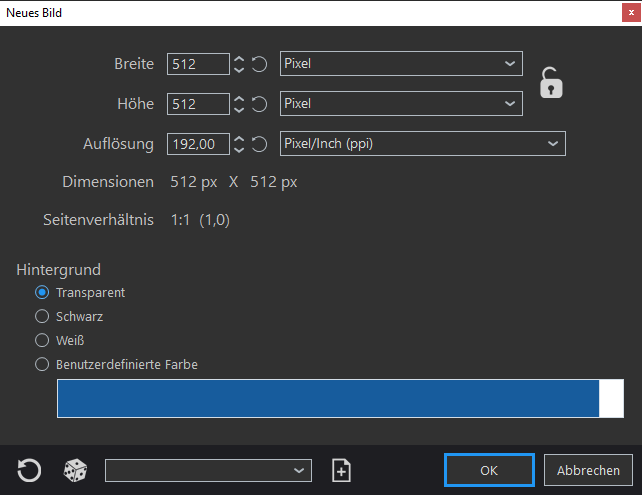The height and width of the screenshot is (495, 642).
Task: Reset the Auflösung value with circular arrow
Action: pos(259,144)
